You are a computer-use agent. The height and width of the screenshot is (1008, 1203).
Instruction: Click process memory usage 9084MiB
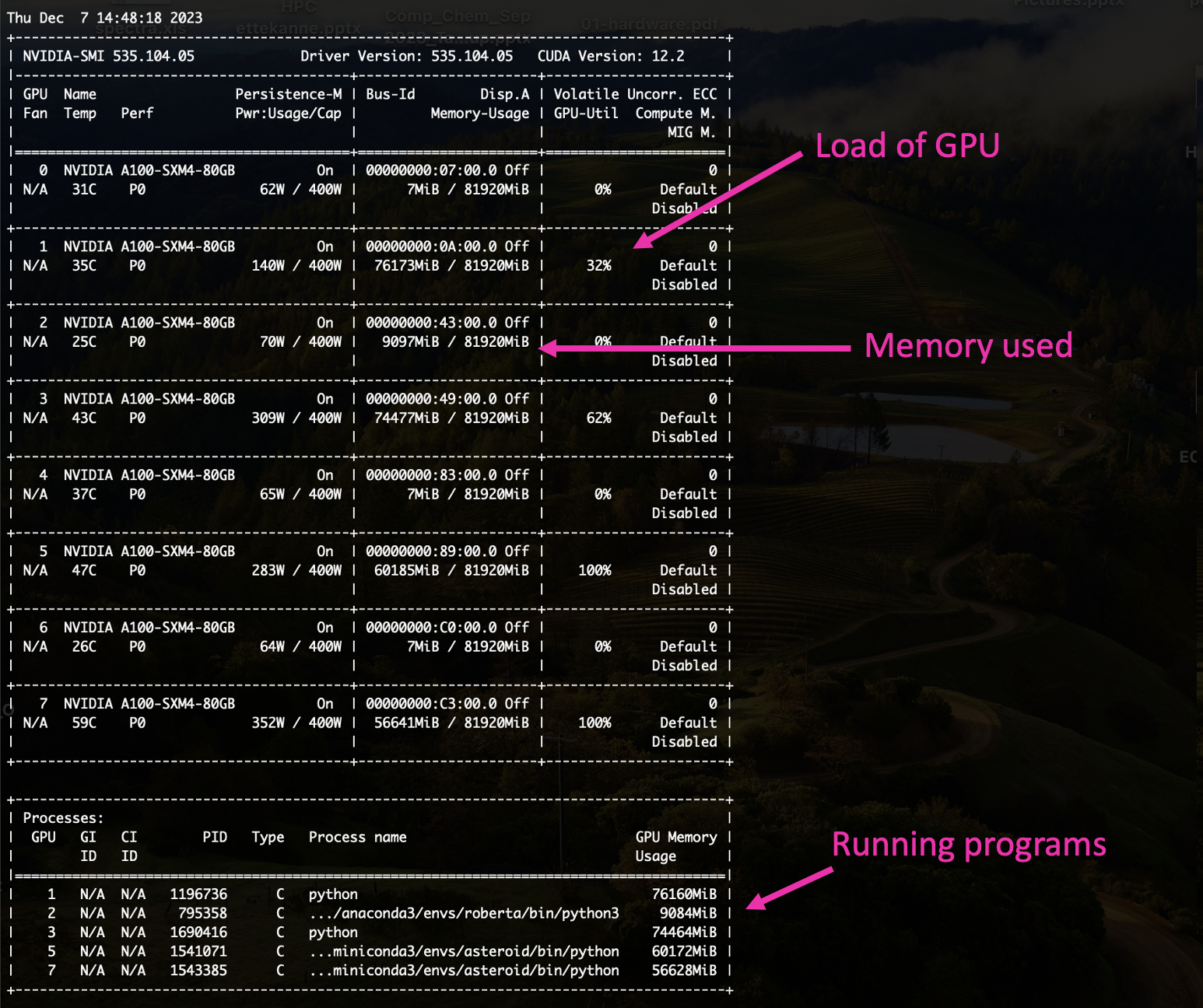[688, 913]
